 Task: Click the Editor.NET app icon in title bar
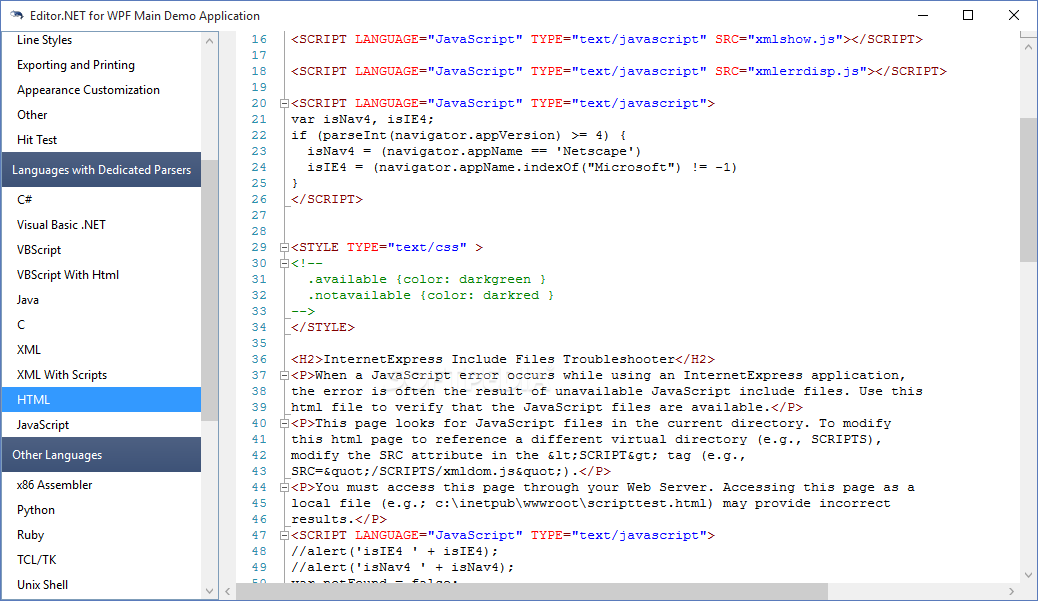16,15
